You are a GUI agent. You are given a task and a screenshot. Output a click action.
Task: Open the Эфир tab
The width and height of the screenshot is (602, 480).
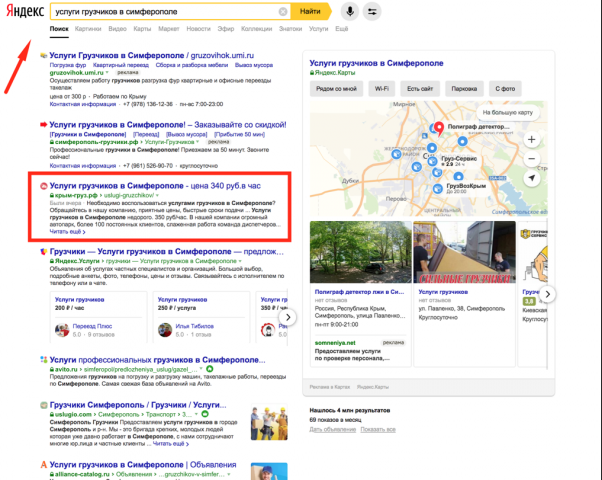(226, 29)
